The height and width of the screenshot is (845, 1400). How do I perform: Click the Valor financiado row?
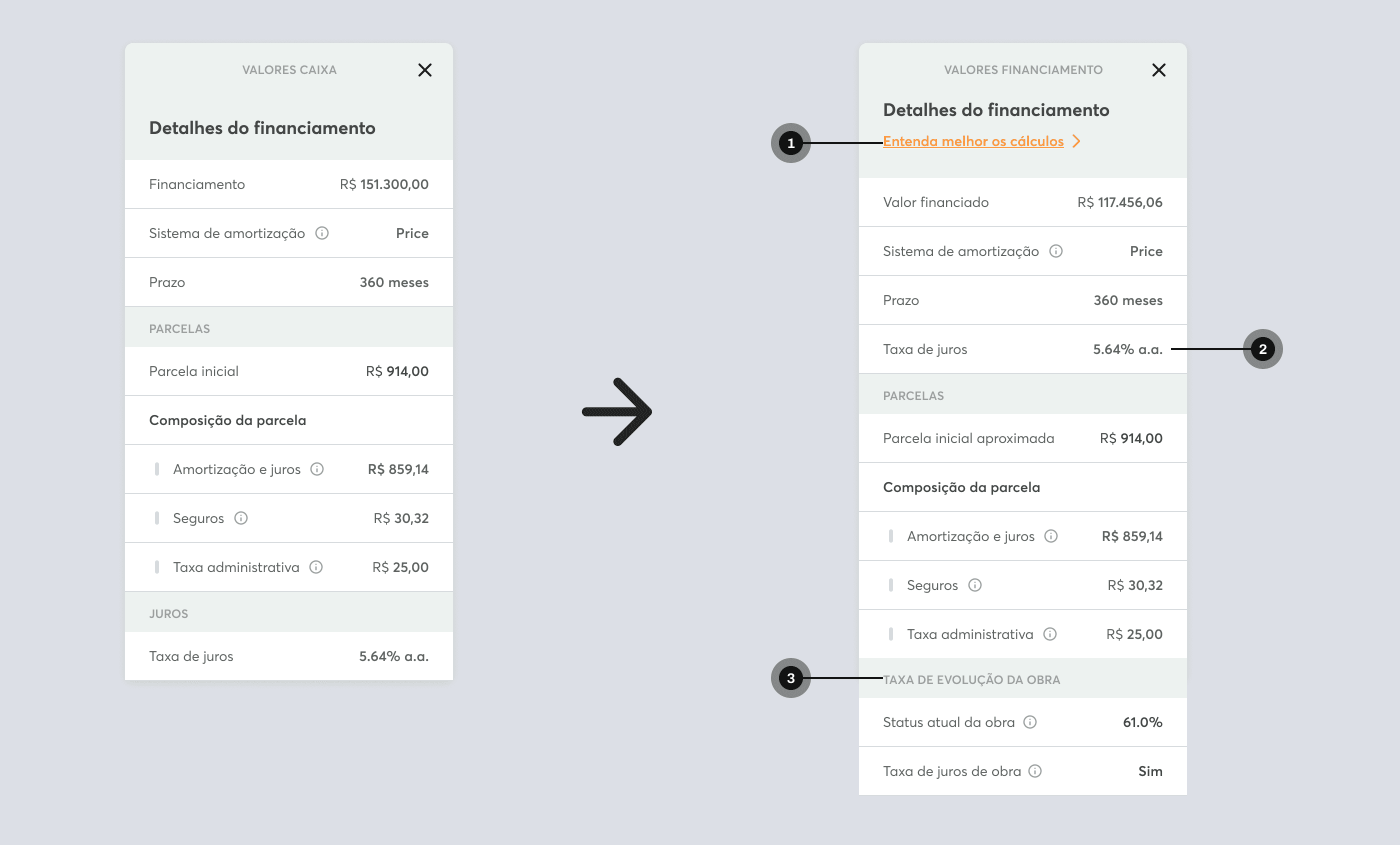click(x=1022, y=202)
